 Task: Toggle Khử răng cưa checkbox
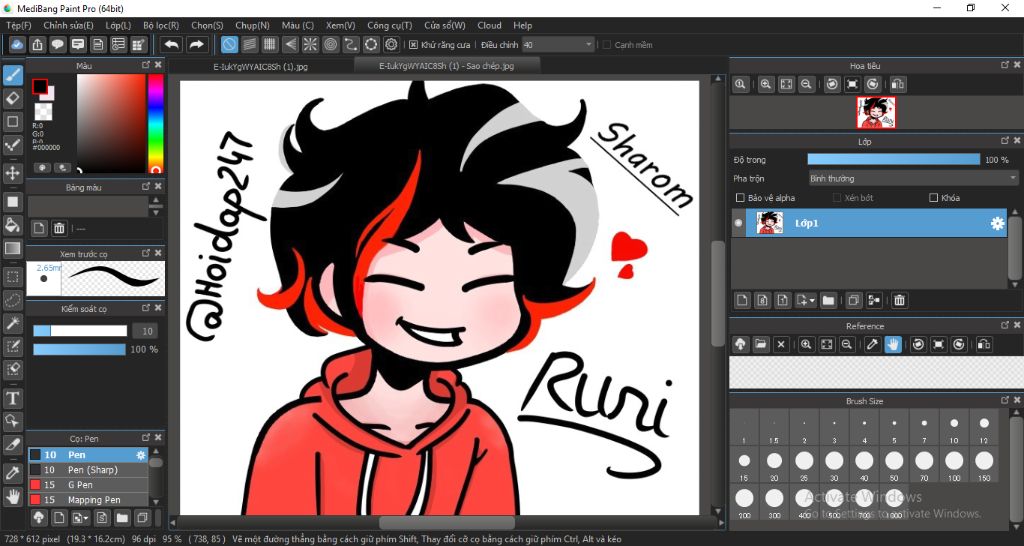coord(413,44)
